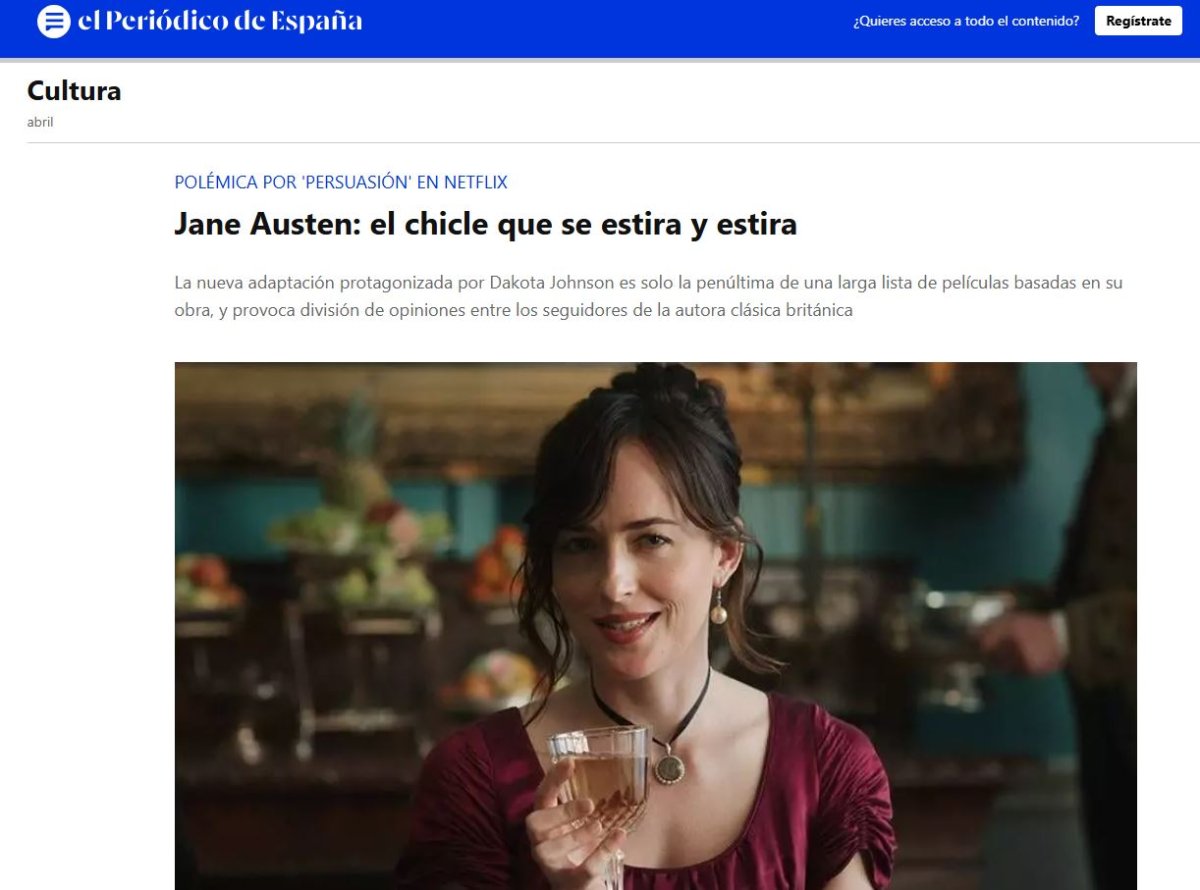This screenshot has height=890, width=1200.
Task: Click the 'abril' label under Cultura
Action: pyautogui.click(x=40, y=122)
